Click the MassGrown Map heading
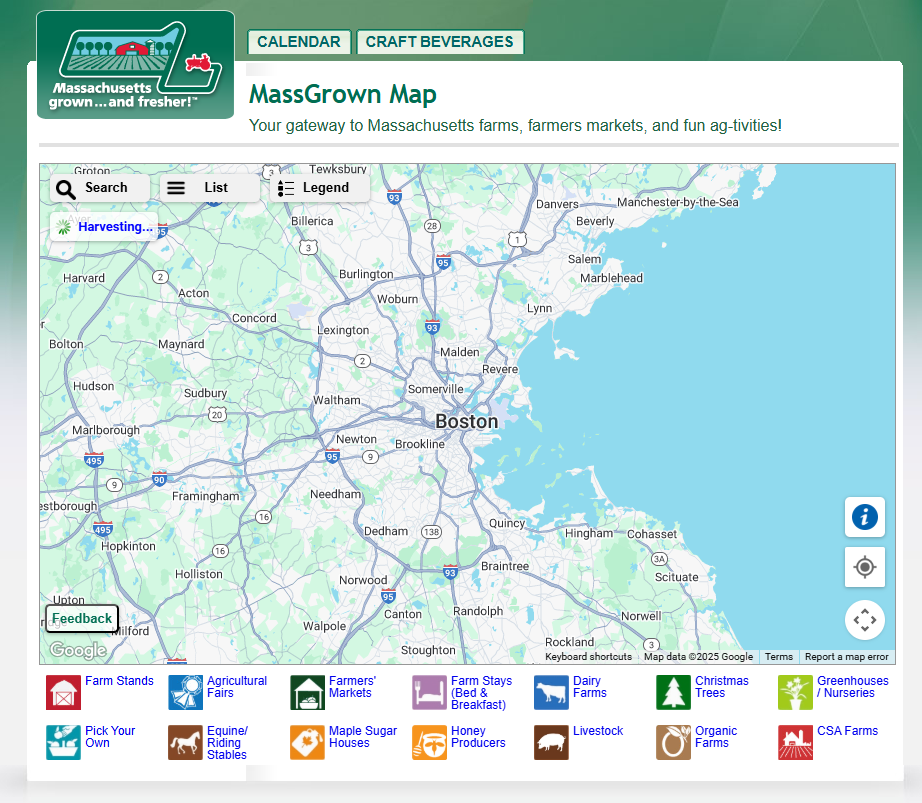Viewport: 922px width, 803px height. (x=343, y=94)
